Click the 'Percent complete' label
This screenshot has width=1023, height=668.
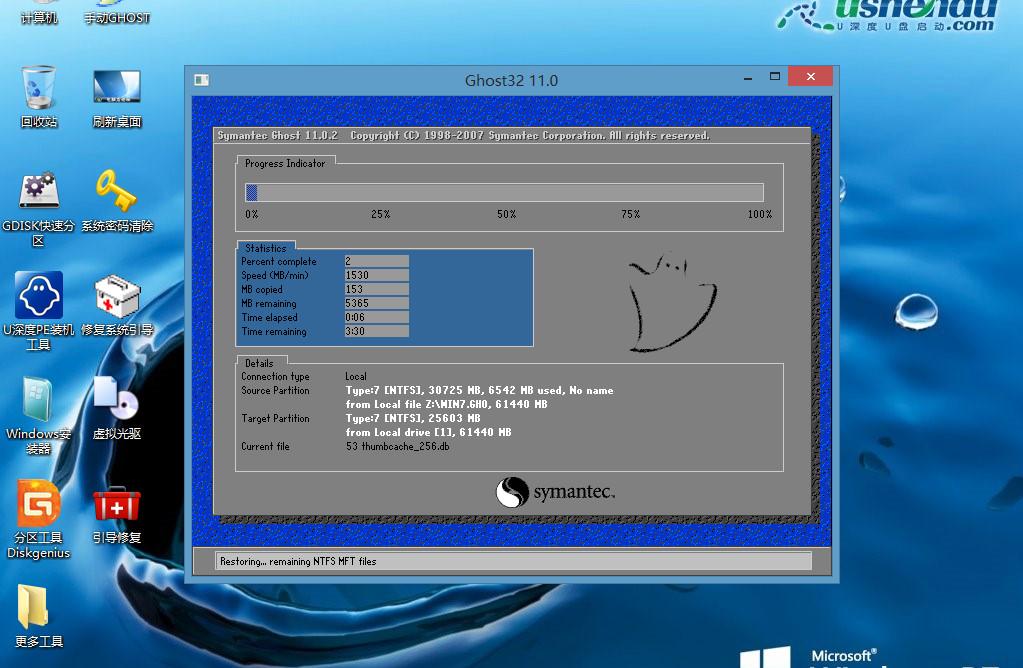[x=279, y=261]
